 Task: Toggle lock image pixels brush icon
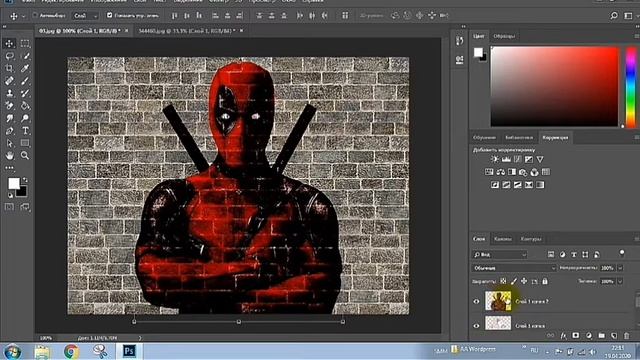pos(514,281)
